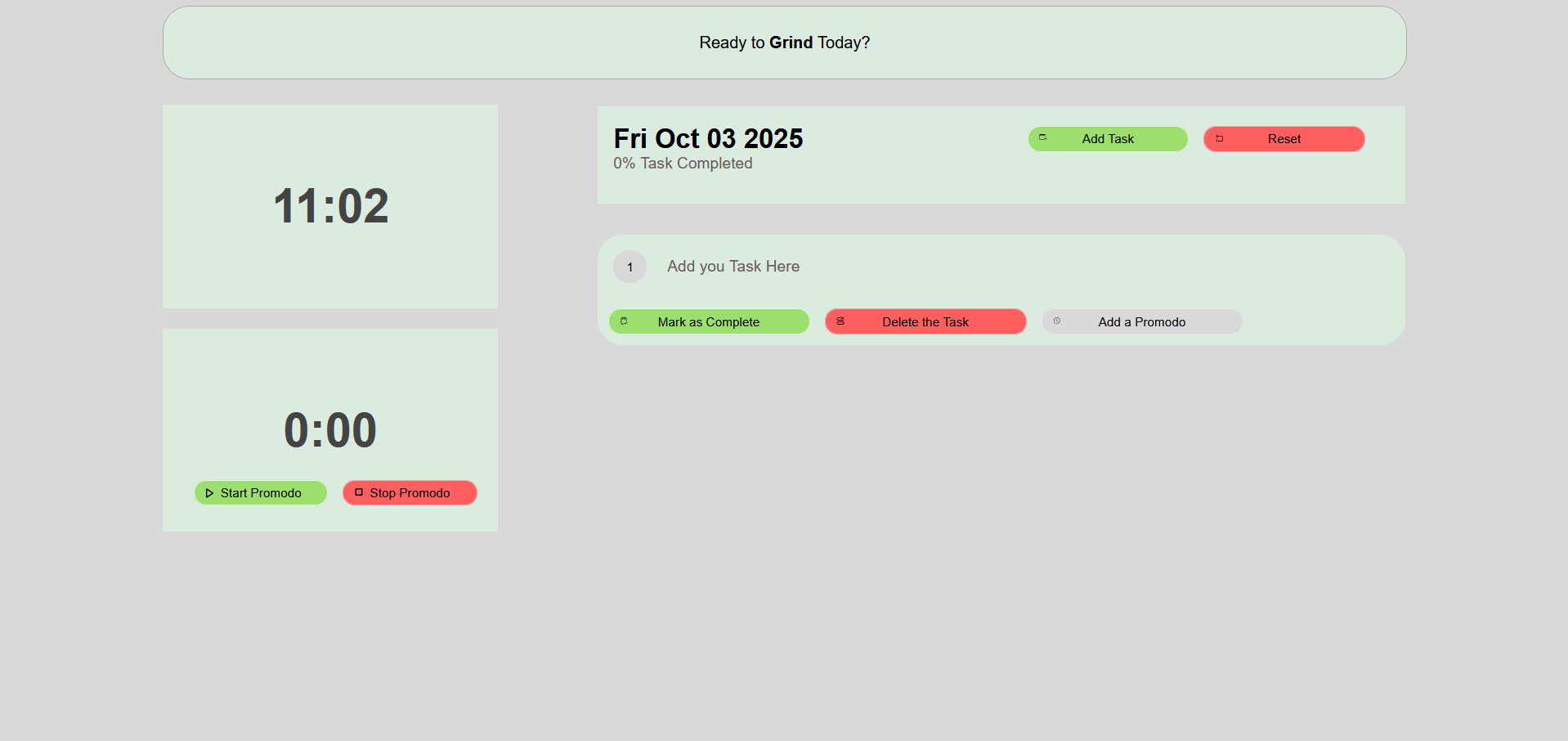The height and width of the screenshot is (741, 1568).
Task: Click the clipboard icon on Mark as Complete
Action: point(624,321)
